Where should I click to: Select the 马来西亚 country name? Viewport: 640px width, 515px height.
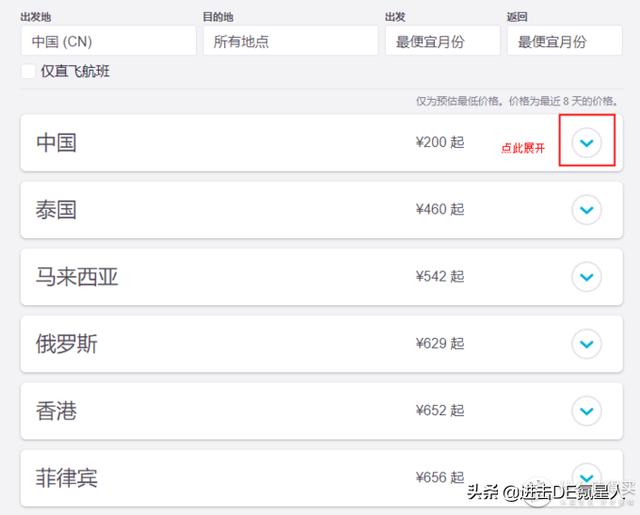click(x=77, y=277)
